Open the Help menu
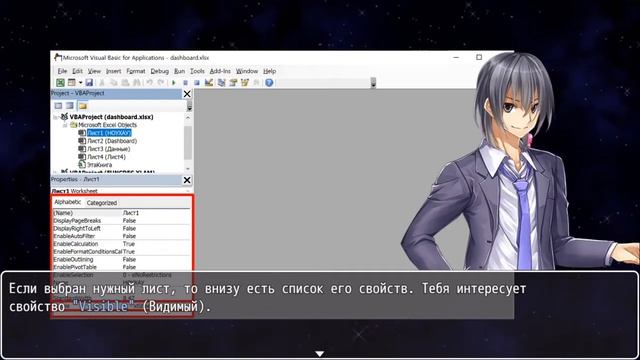The width and height of the screenshot is (640, 360). click(x=269, y=71)
